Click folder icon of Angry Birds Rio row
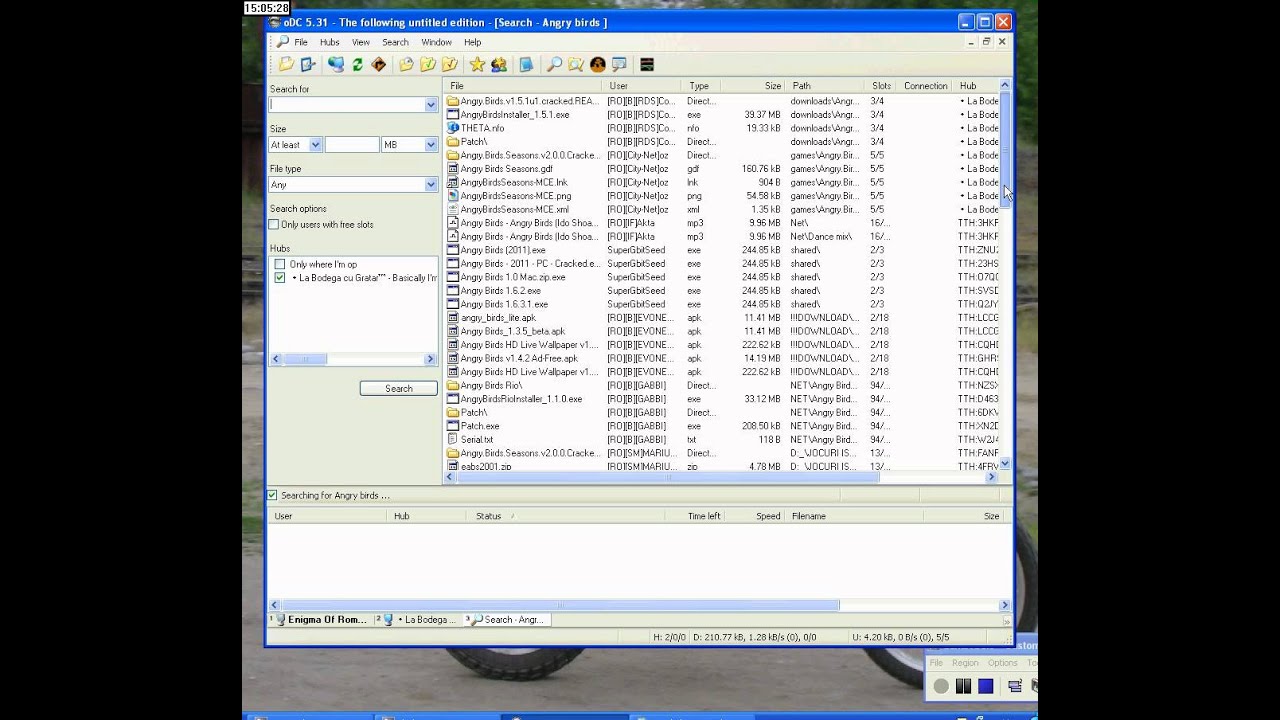 (453, 385)
